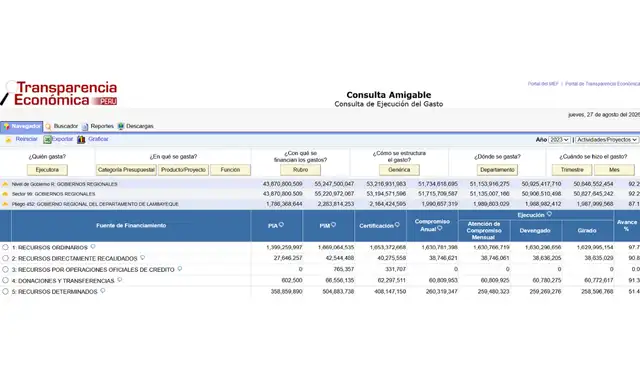Screen dimensions: 640x376
Task: Click the Consulta Amigable title
Action: (389, 95)
